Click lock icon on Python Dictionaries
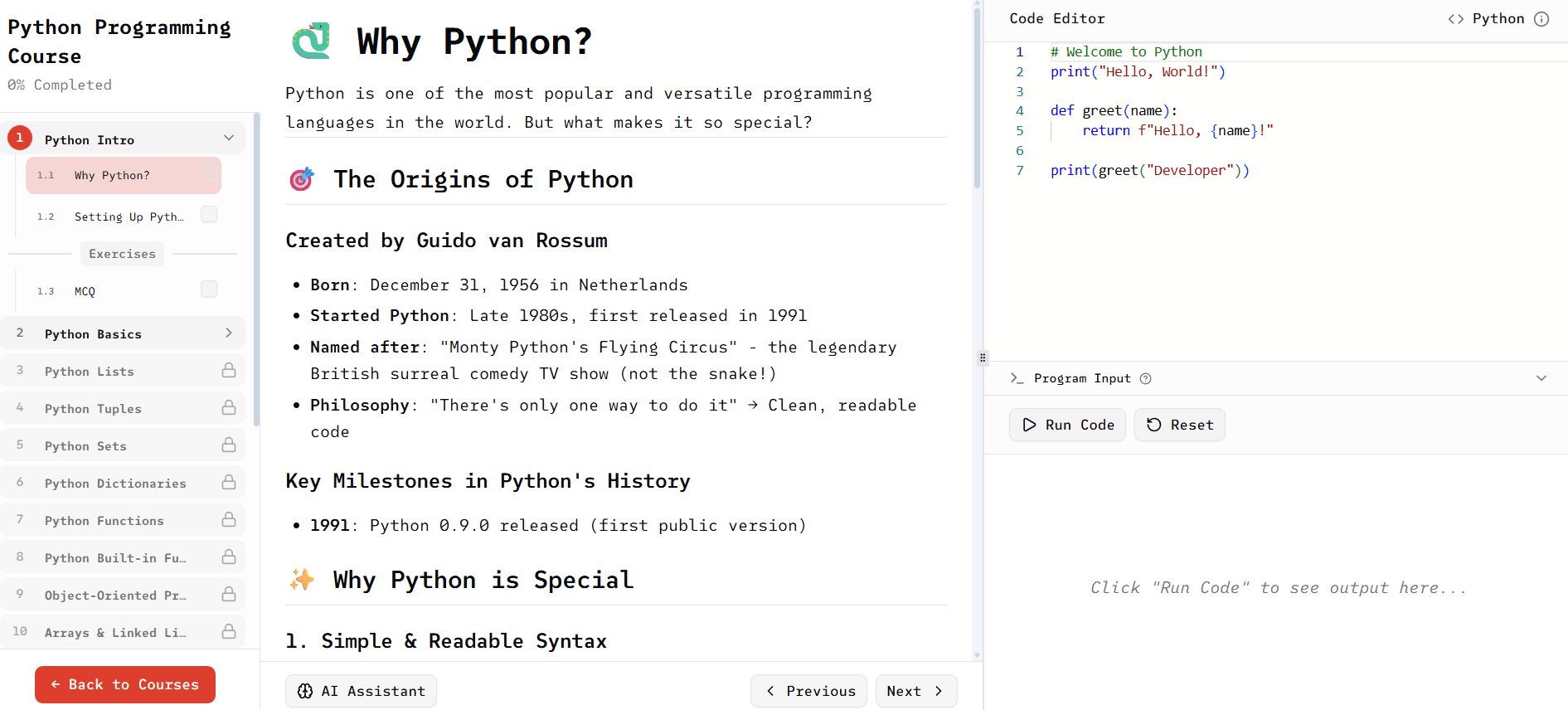 pos(229,483)
